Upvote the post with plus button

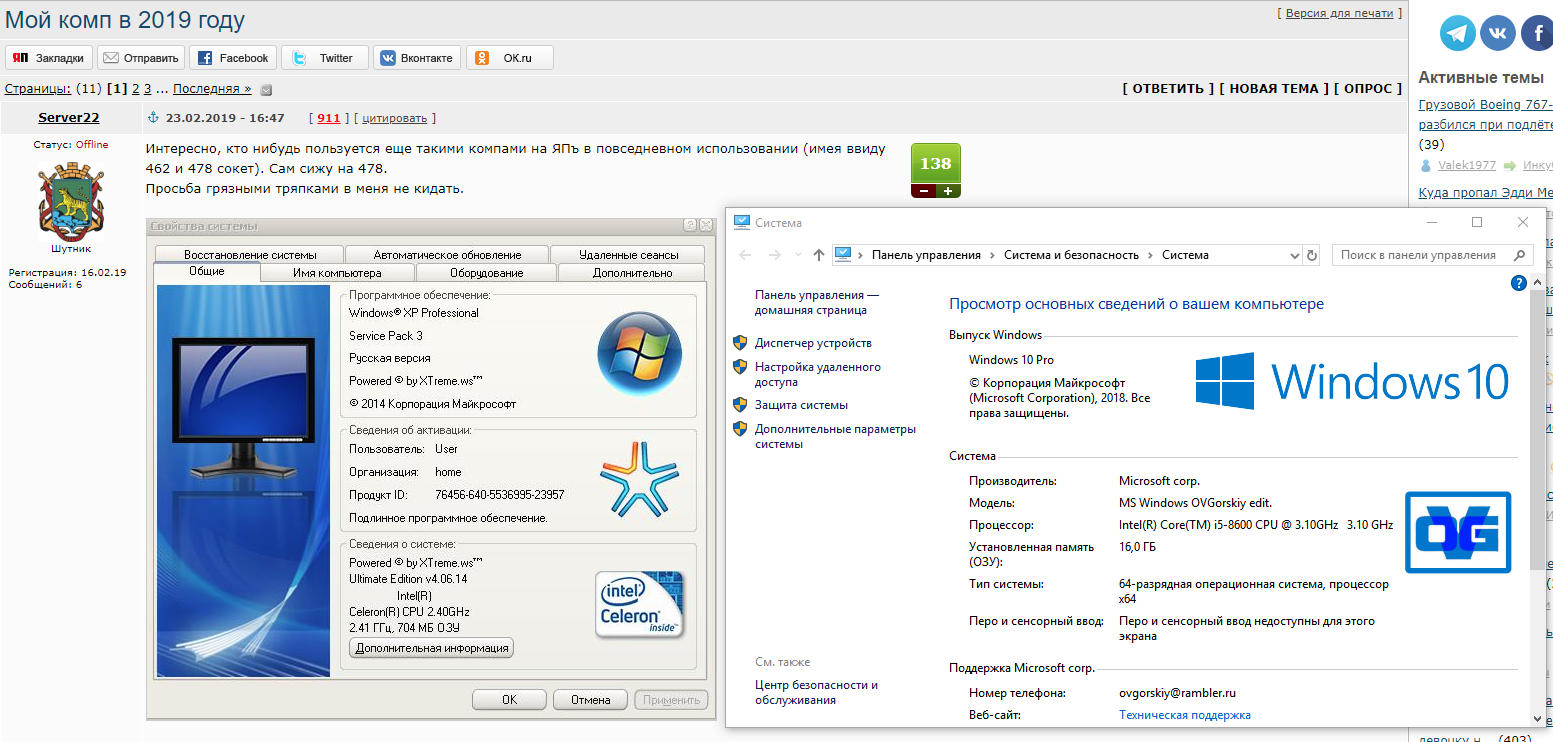click(947, 191)
